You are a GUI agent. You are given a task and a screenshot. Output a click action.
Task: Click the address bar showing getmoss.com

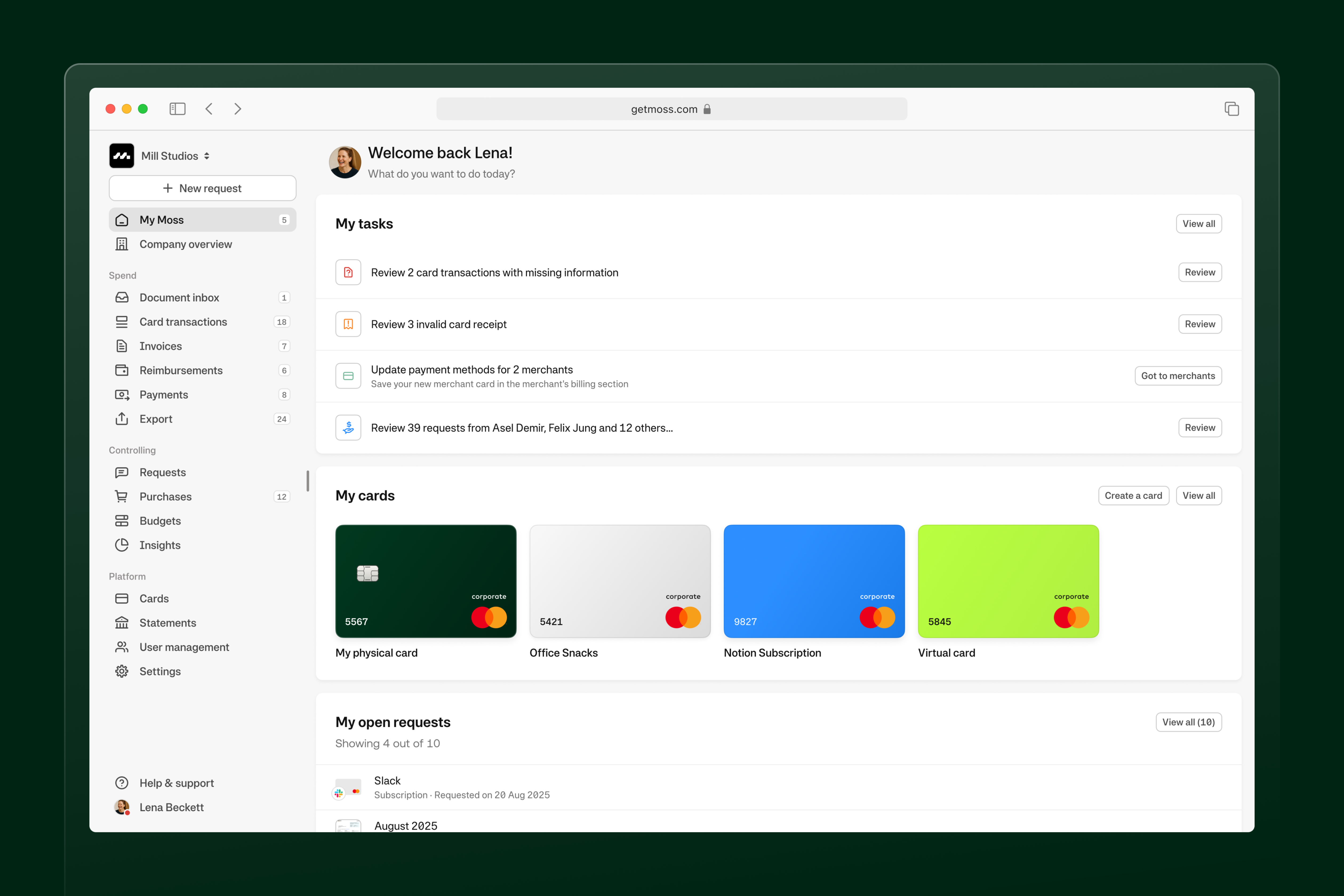[x=671, y=109]
